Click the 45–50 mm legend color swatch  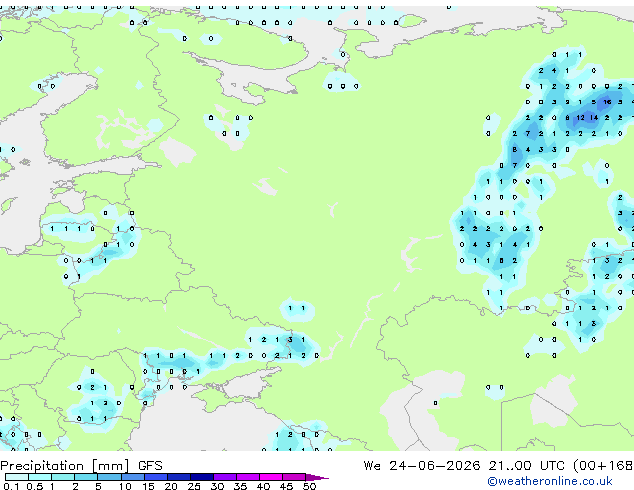(294, 477)
